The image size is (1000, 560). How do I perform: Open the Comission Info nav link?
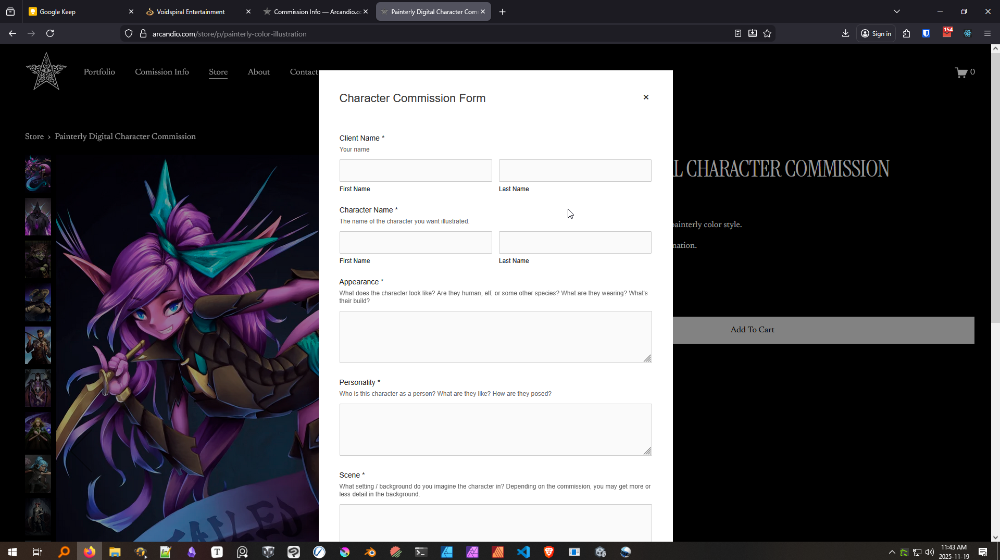click(x=162, y=72)
